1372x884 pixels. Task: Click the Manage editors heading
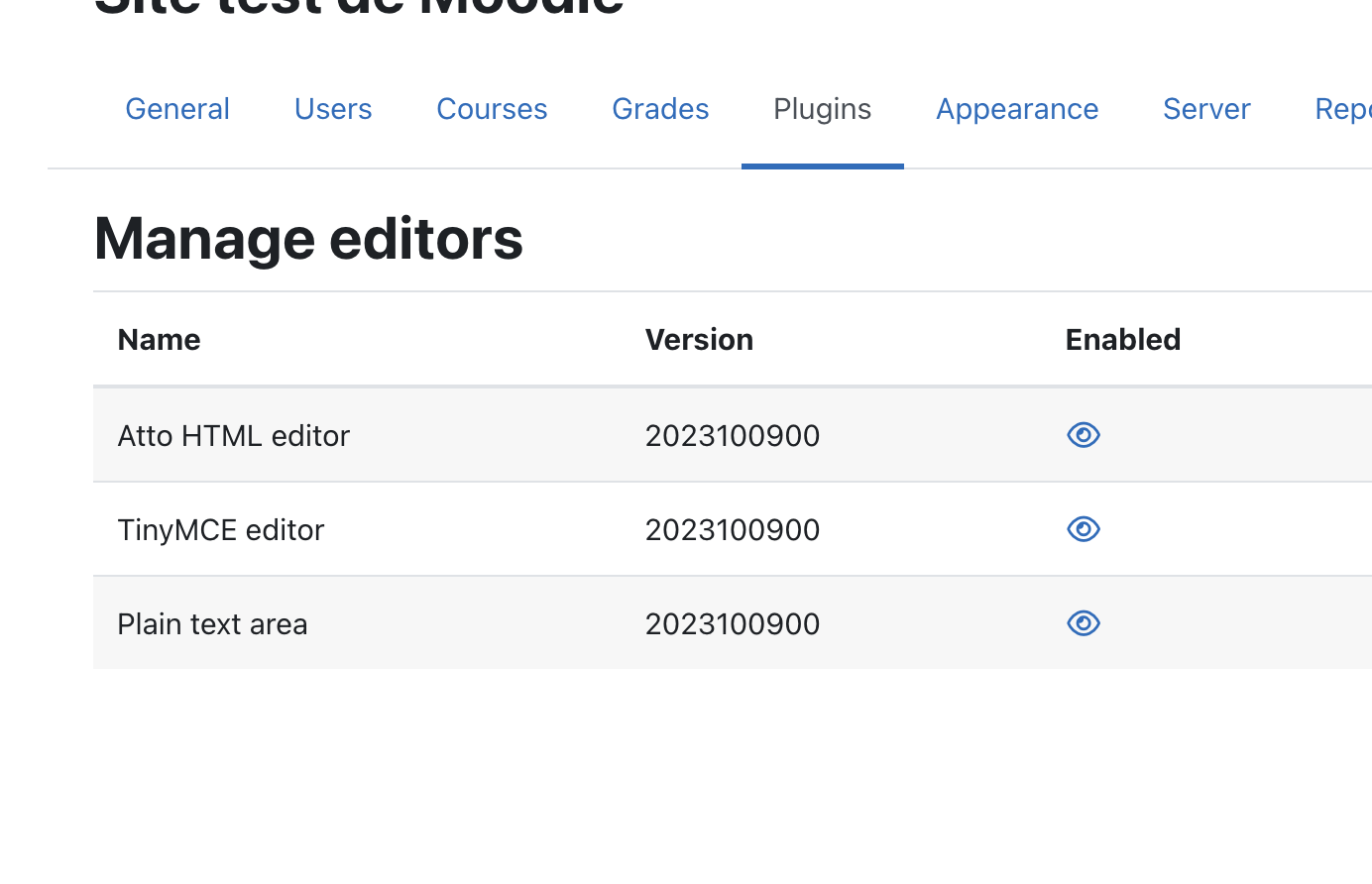click(x=308, y=239)
